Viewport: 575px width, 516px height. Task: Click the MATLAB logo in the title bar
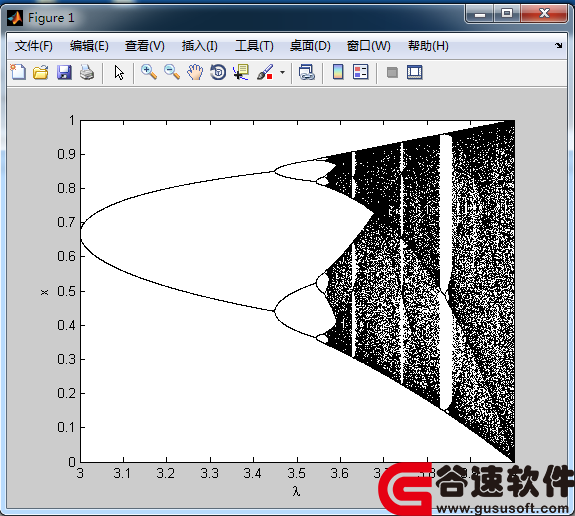15,17
